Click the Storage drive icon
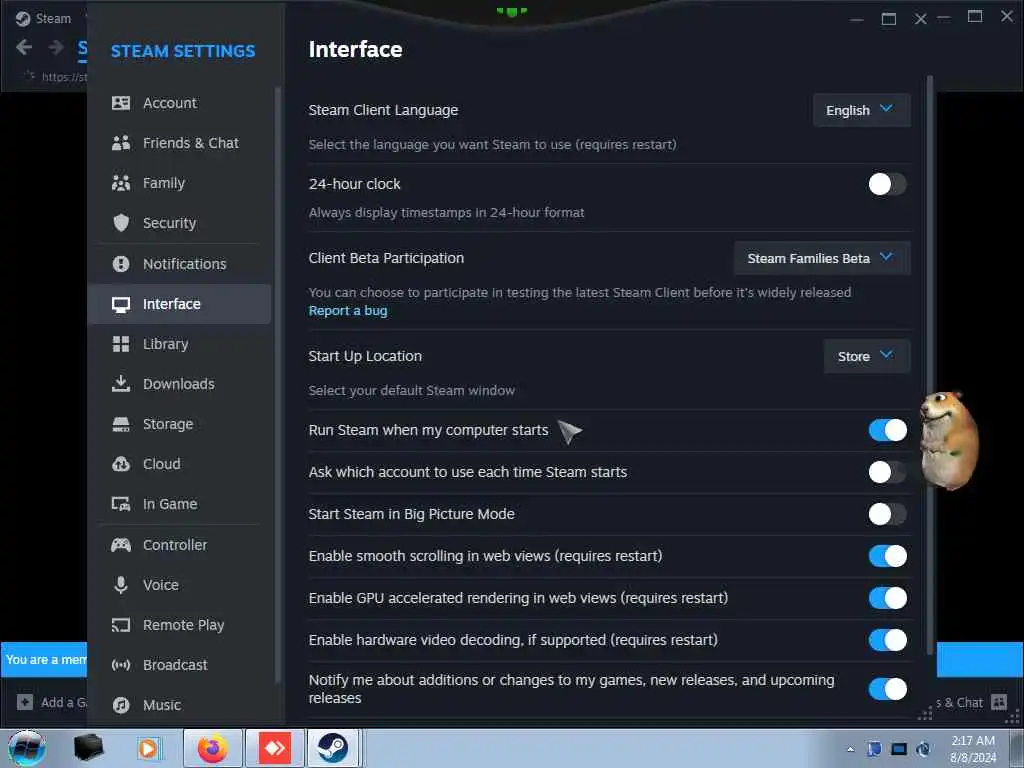Image resolution: width=1024 pixels, height=768 pixels. (x=121, y=424)
